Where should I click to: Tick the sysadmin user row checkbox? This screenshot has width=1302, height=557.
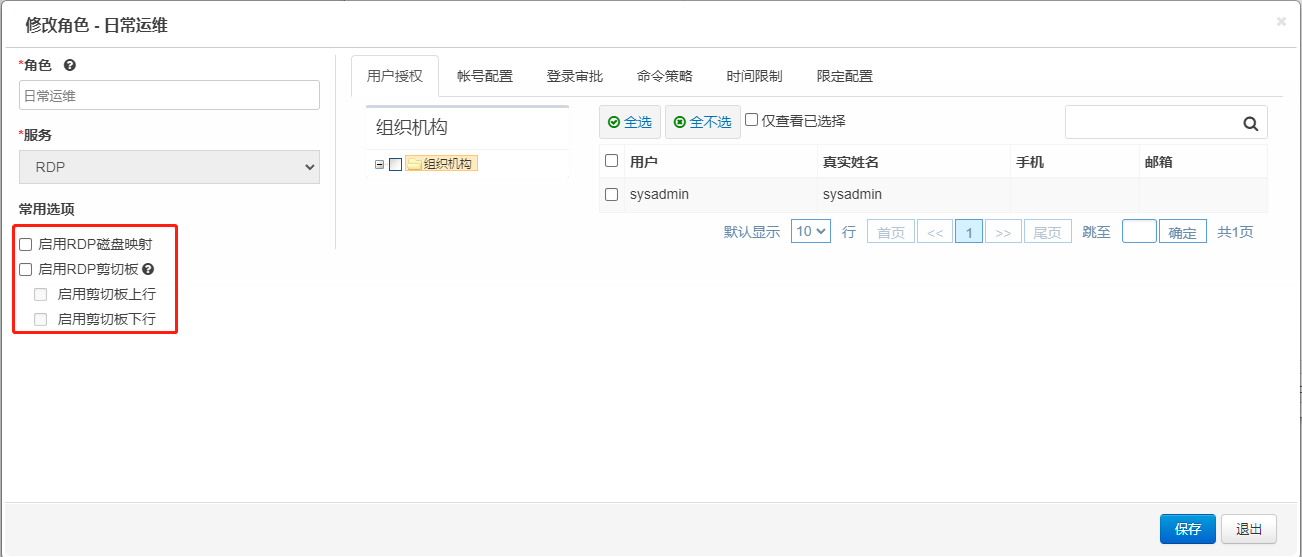pos(612,195)
